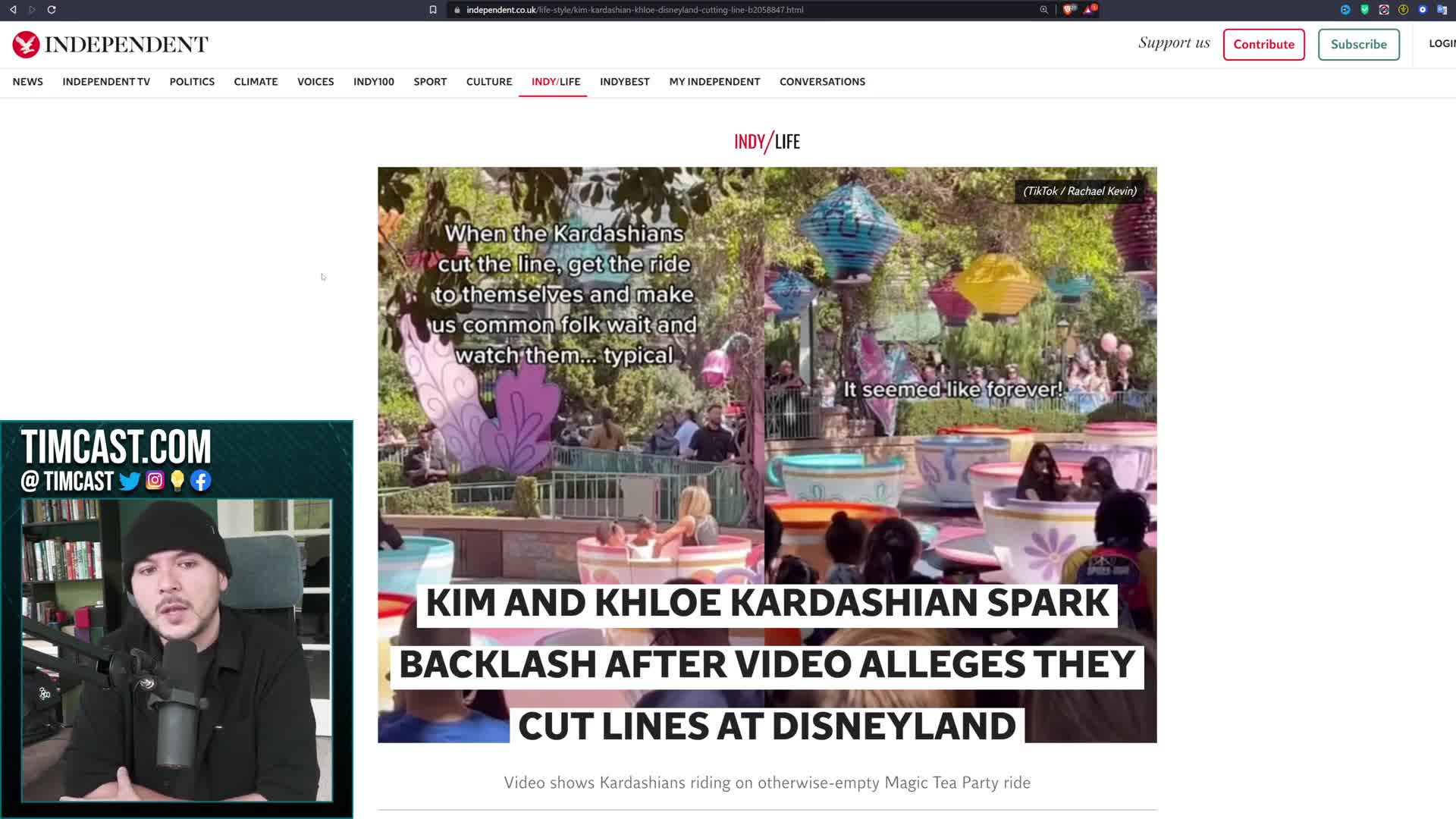Click the bookmark icon in address bar
The image size is (1456, 819).
pyautogui.click(x=433, y=10)
